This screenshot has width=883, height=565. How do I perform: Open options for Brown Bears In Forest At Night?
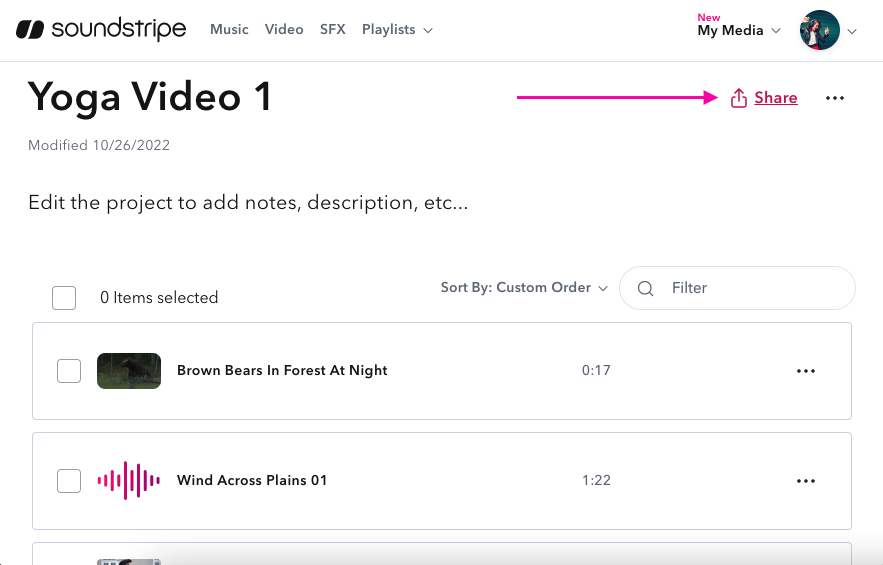806,371
